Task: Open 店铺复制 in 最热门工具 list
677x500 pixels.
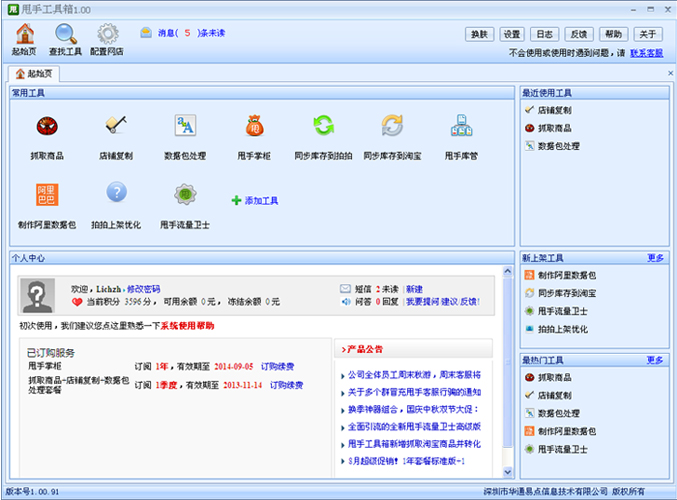Action: point(554,396)
